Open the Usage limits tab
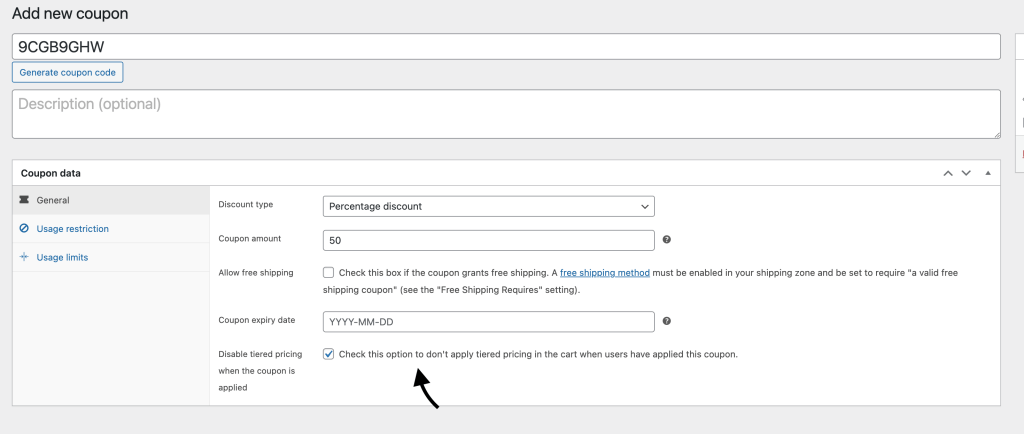Screen dimensions: 1024x434 click(62, 257)
